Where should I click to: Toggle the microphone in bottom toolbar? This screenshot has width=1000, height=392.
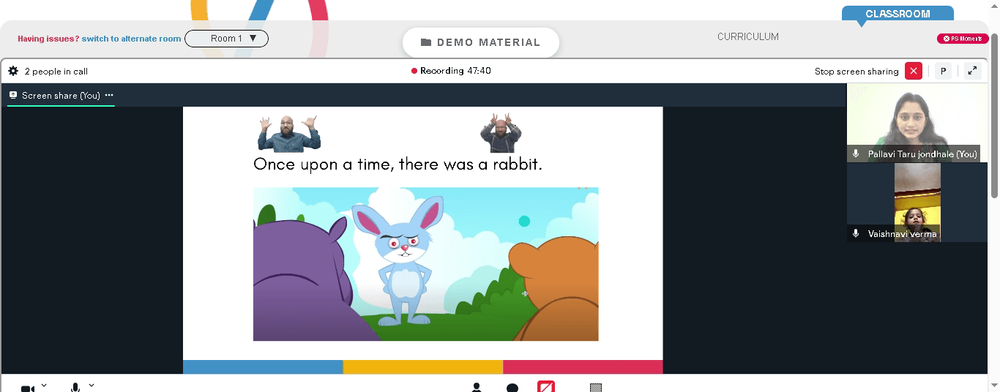(75, 388)
